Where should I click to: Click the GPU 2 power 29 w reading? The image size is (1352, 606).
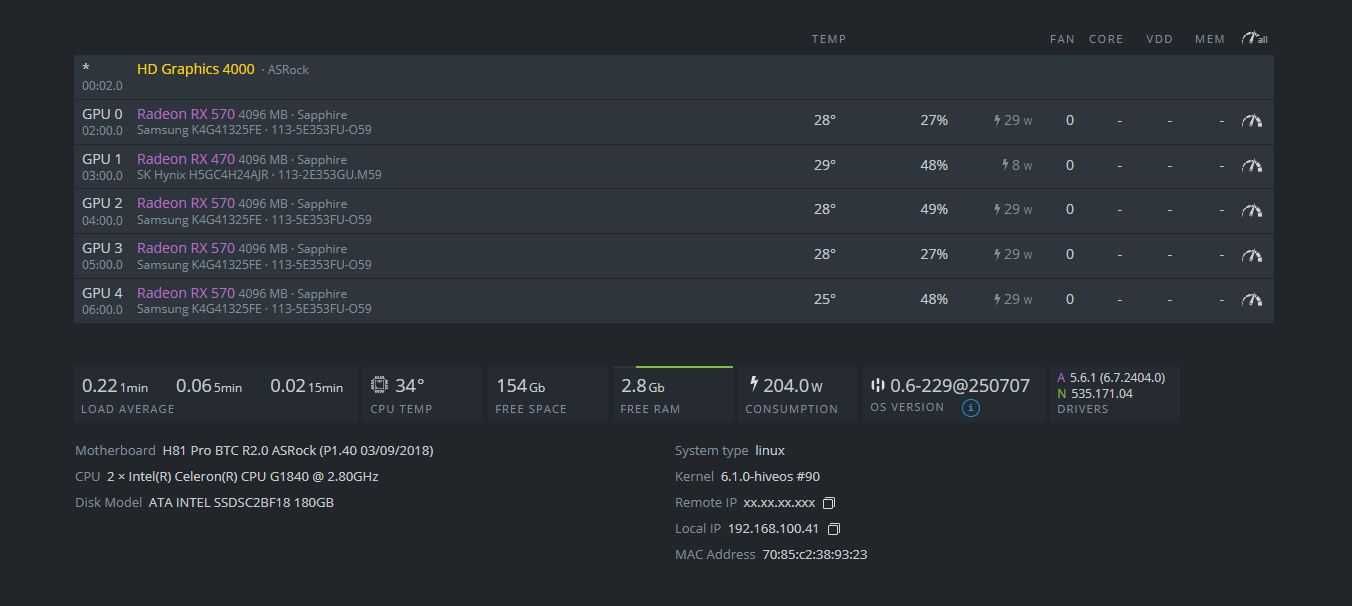1012,210
